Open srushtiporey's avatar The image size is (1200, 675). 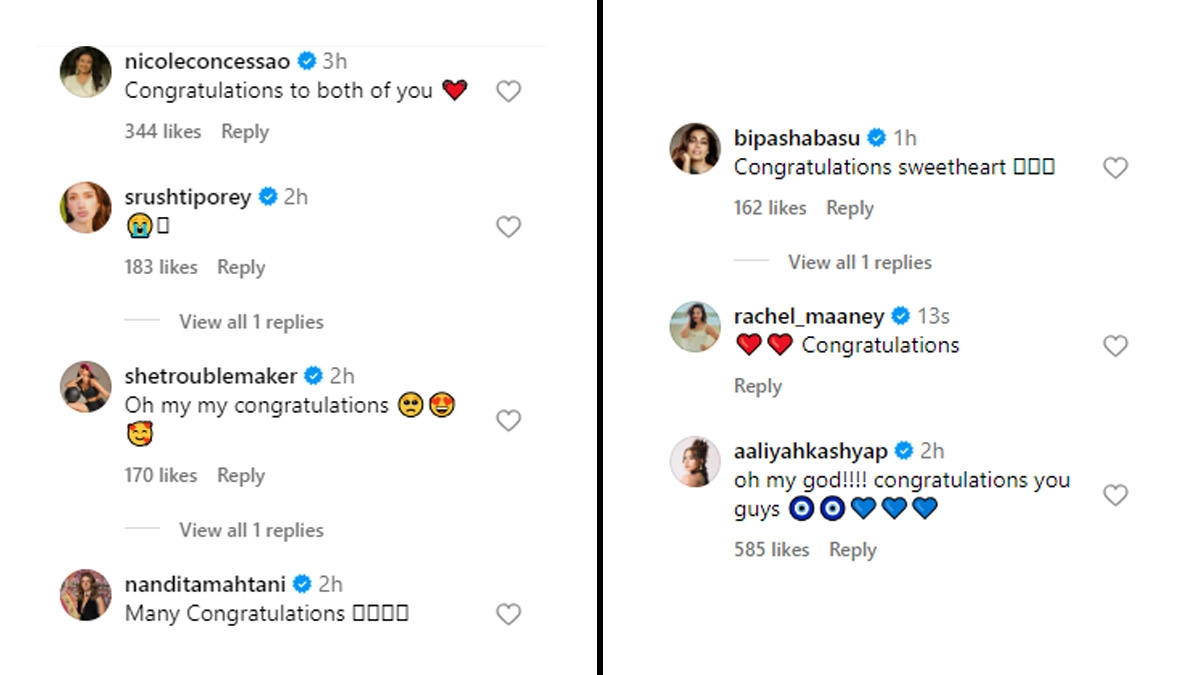coord(86,207)
